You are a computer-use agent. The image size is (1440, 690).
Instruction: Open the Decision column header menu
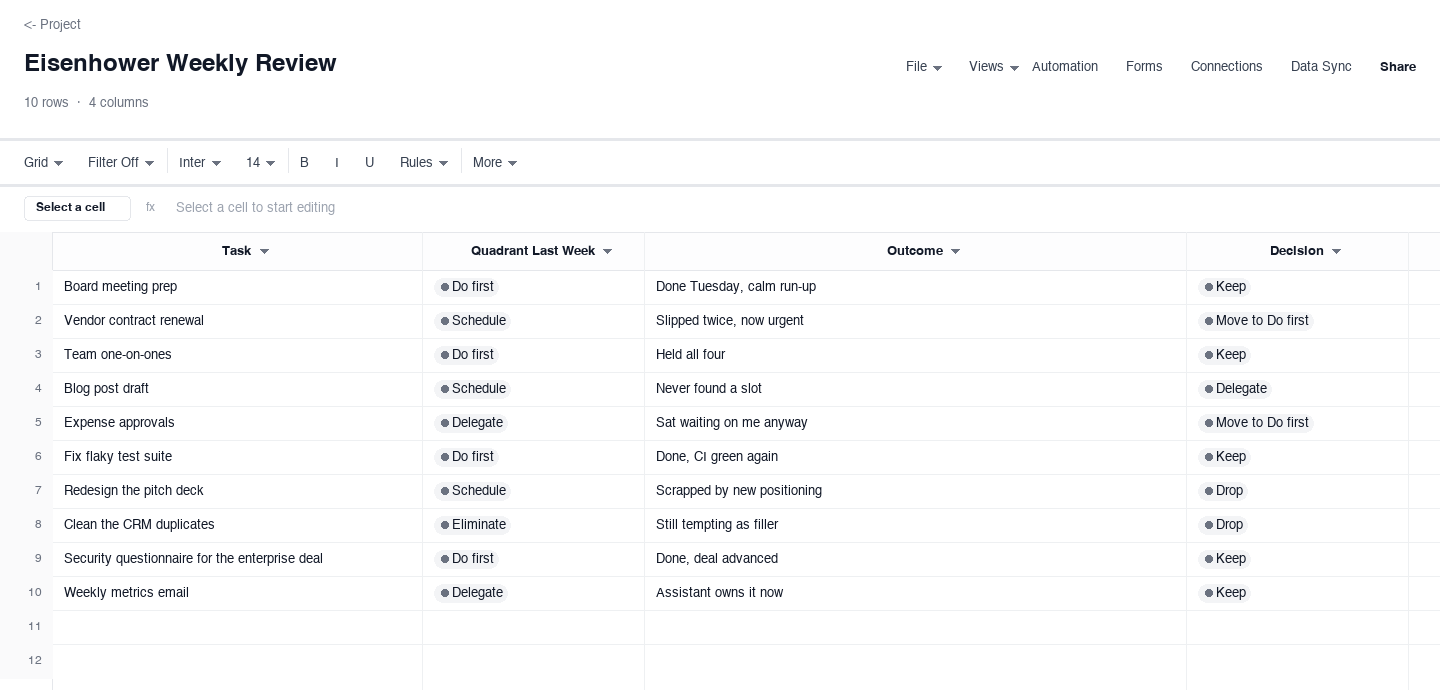coord(1336,252)
